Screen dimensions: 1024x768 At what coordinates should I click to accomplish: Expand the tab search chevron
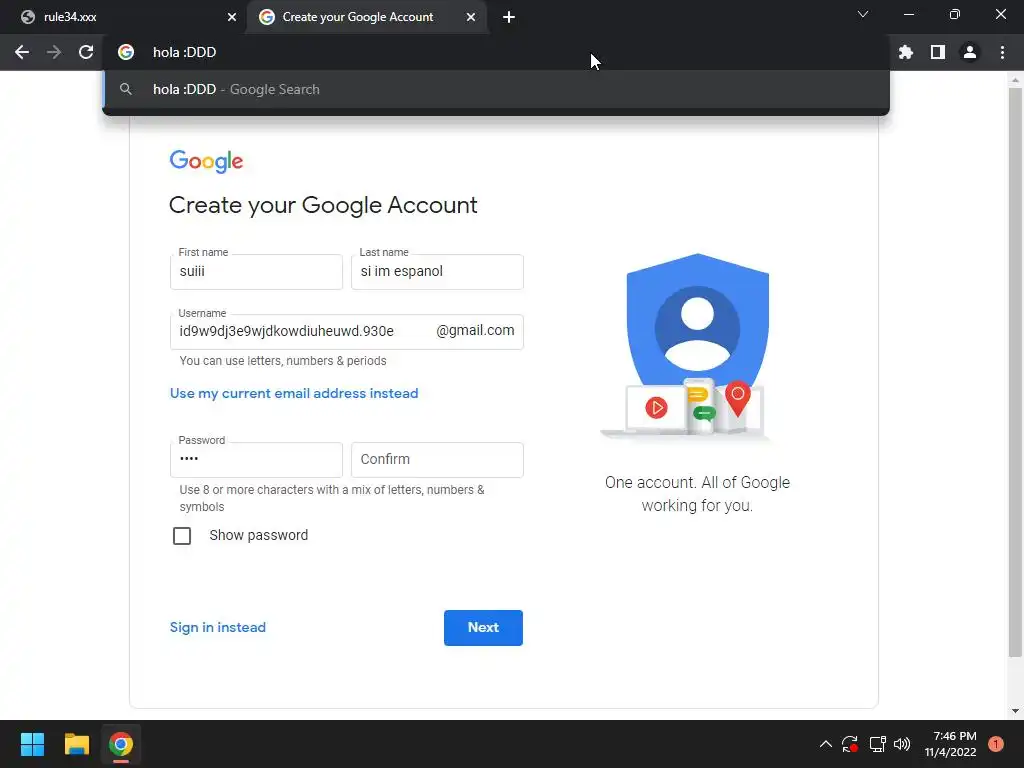coord(863,14)
